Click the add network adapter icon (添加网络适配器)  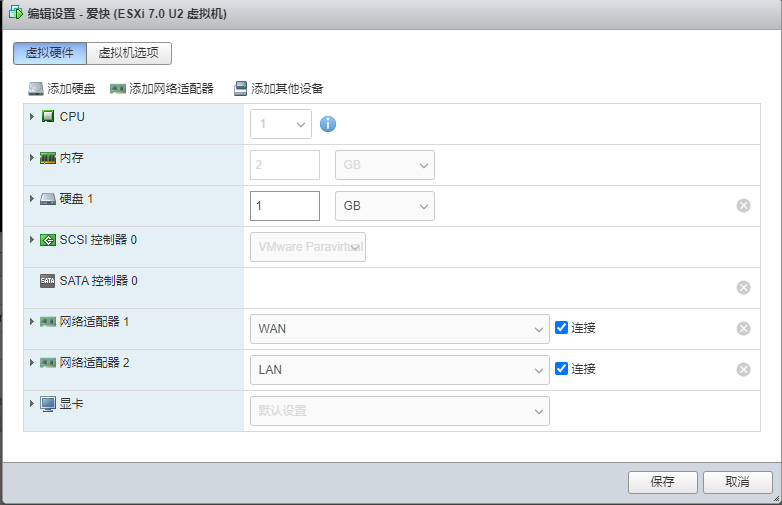click(x=118, y=89)
